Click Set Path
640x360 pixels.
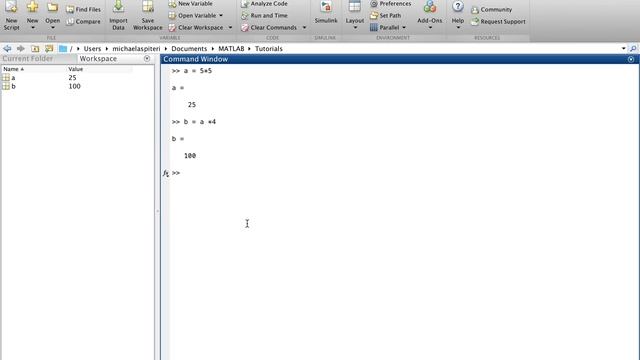pos(386,16)
